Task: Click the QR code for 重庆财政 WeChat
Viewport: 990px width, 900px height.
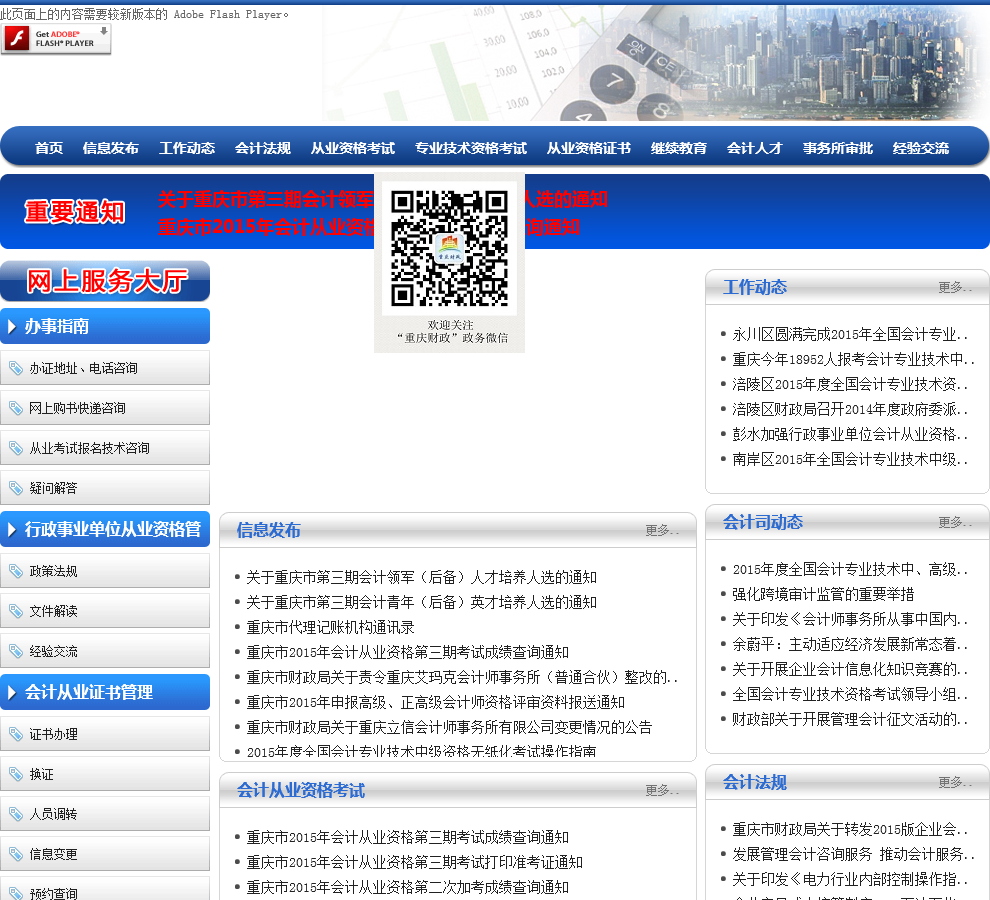Action: pyautogui.click(x=450, y=248)
